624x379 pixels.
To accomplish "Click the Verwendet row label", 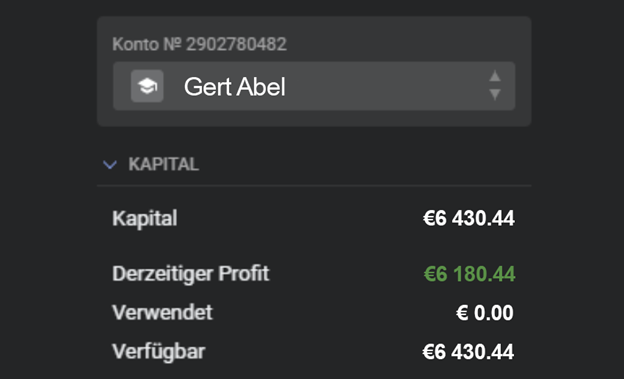I will click(x=162, y=312).
